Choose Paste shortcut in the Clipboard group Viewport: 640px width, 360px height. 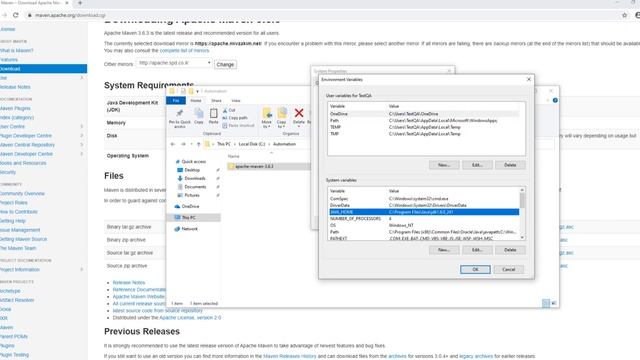point(238,125)
